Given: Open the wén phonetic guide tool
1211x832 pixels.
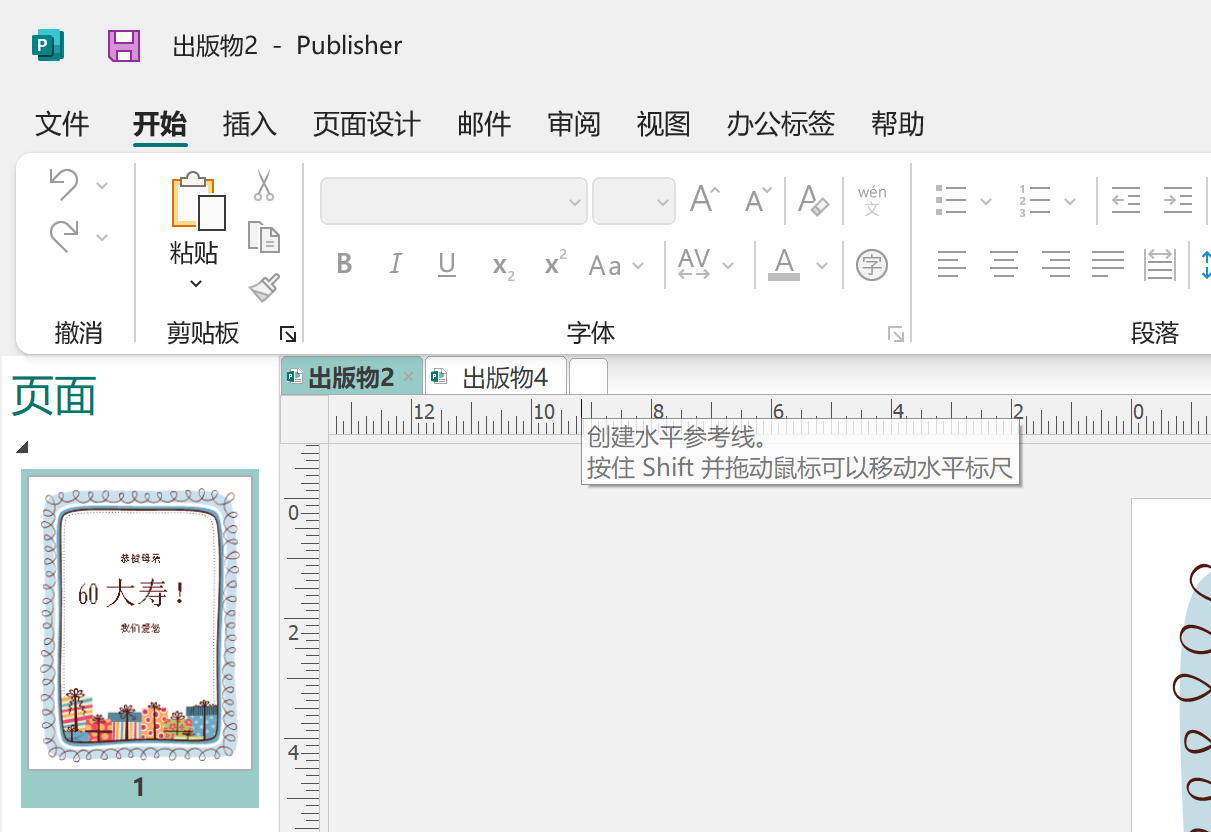Looking at the screenshot, I should (x=872, y=200).
